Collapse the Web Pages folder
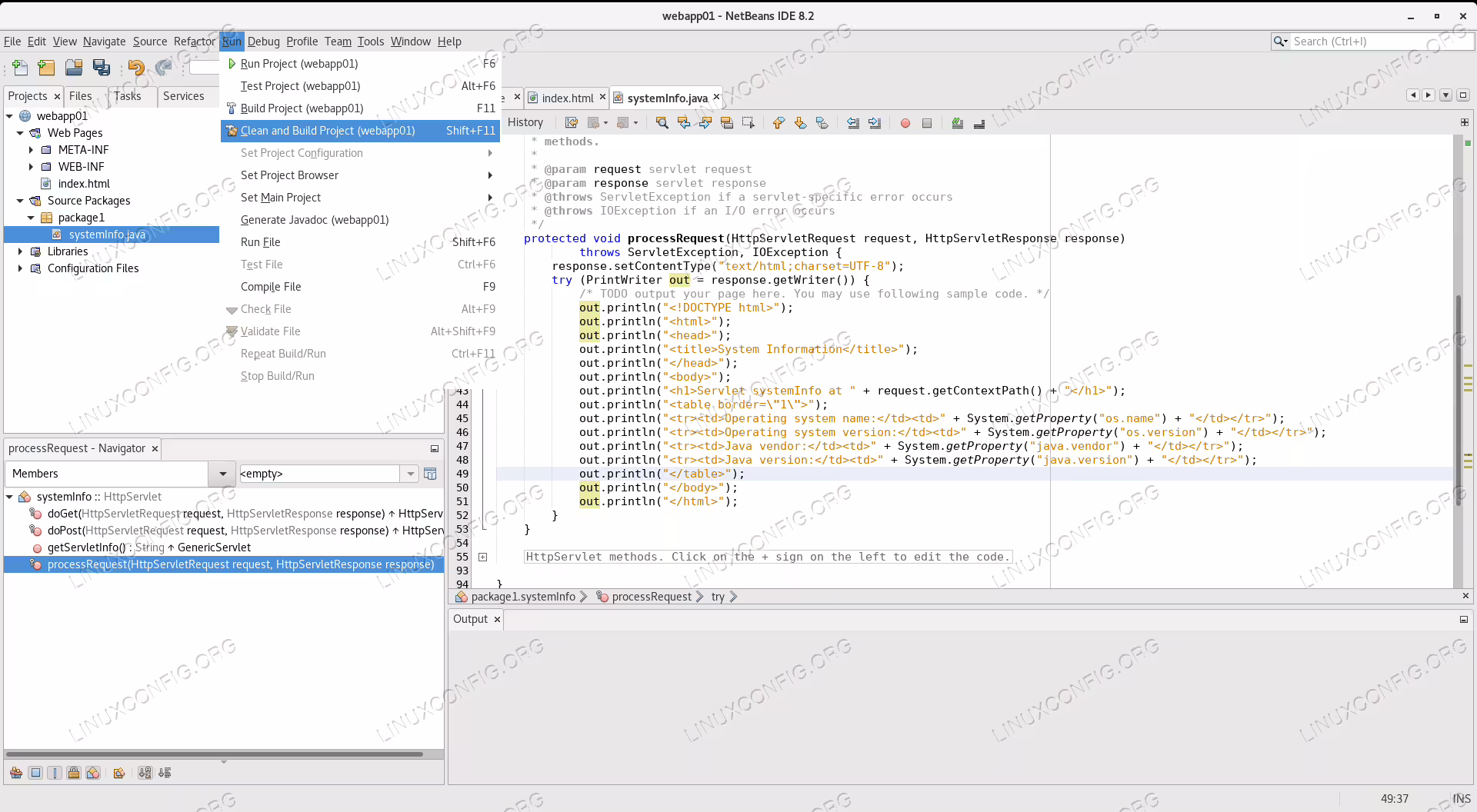Screen dimensions: 1477x812 click(20, 133)
